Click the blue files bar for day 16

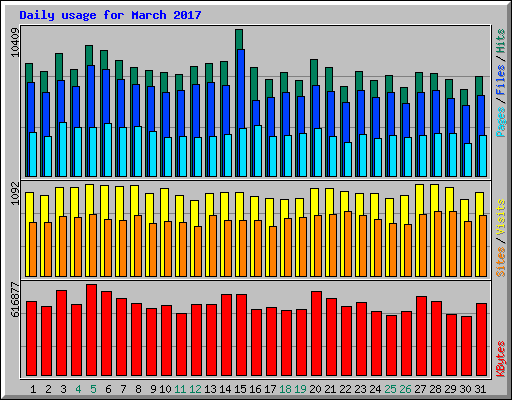click(x=256, y=113)
